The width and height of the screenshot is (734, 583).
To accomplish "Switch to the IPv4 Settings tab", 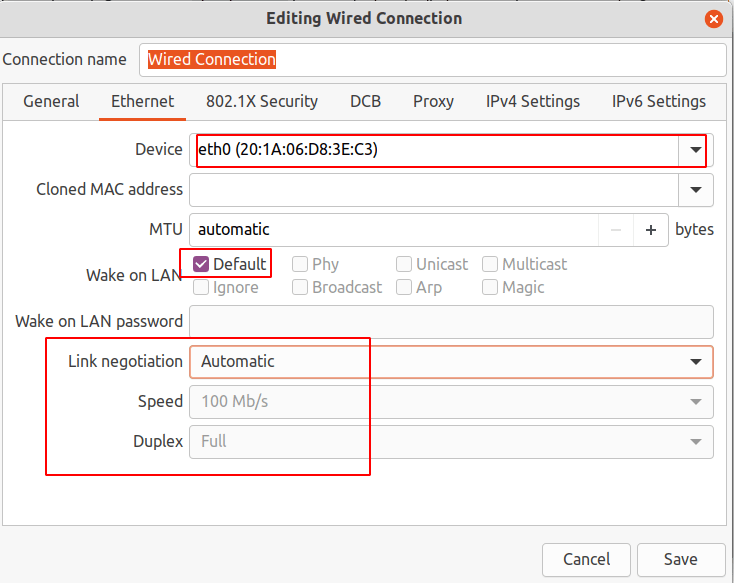I will coord(533,101).
